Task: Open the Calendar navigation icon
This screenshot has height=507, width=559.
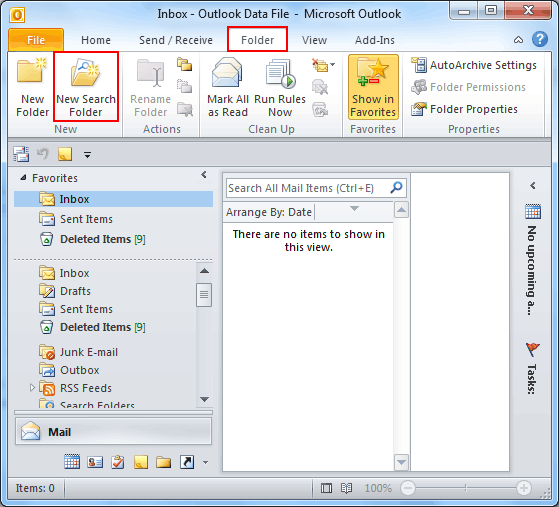Action: pos(72,462)
